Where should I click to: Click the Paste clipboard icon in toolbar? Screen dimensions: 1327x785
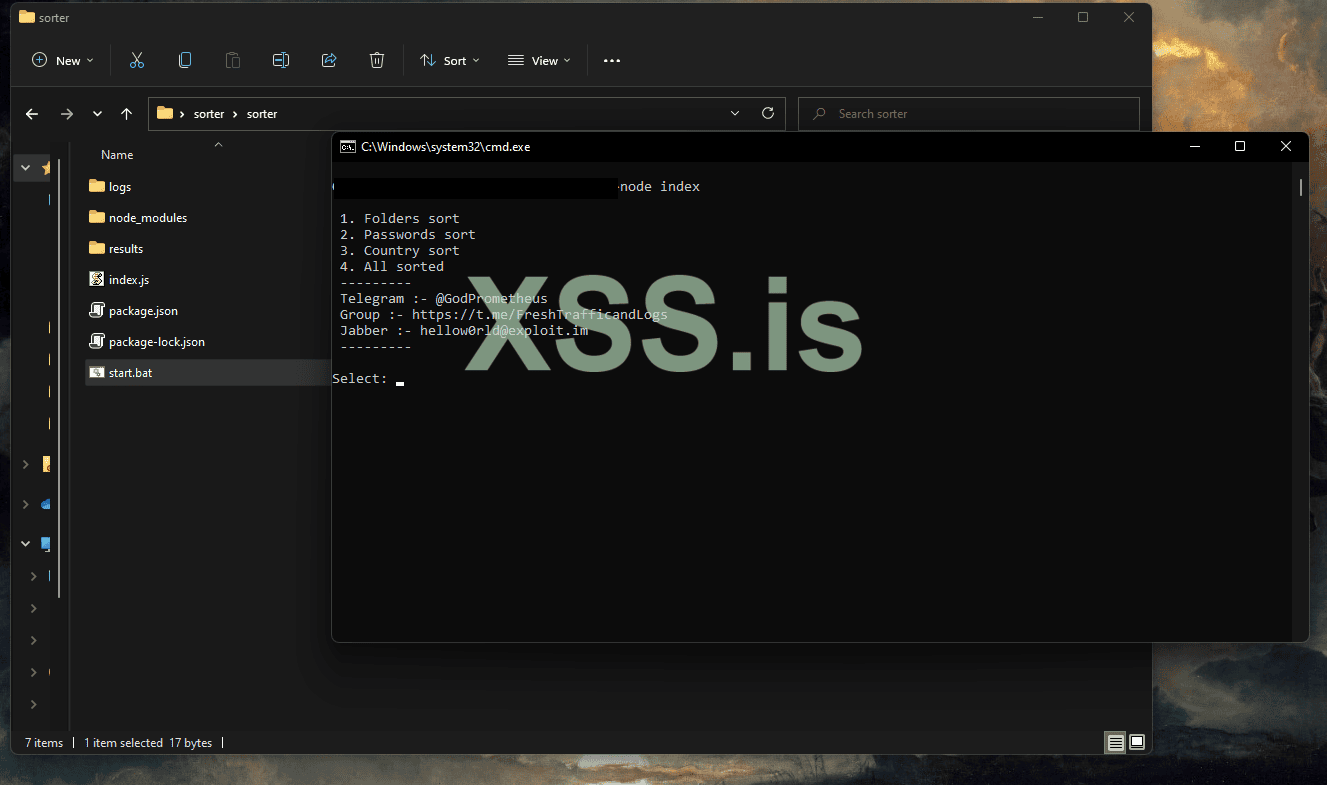pyautogui.click(x=233, y=61)
